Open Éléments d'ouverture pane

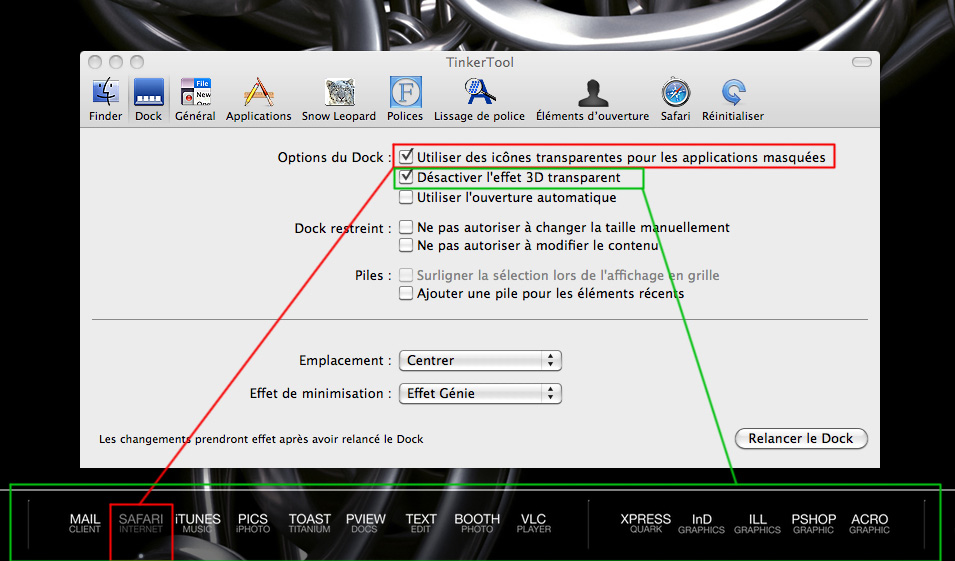click(593, 99)
